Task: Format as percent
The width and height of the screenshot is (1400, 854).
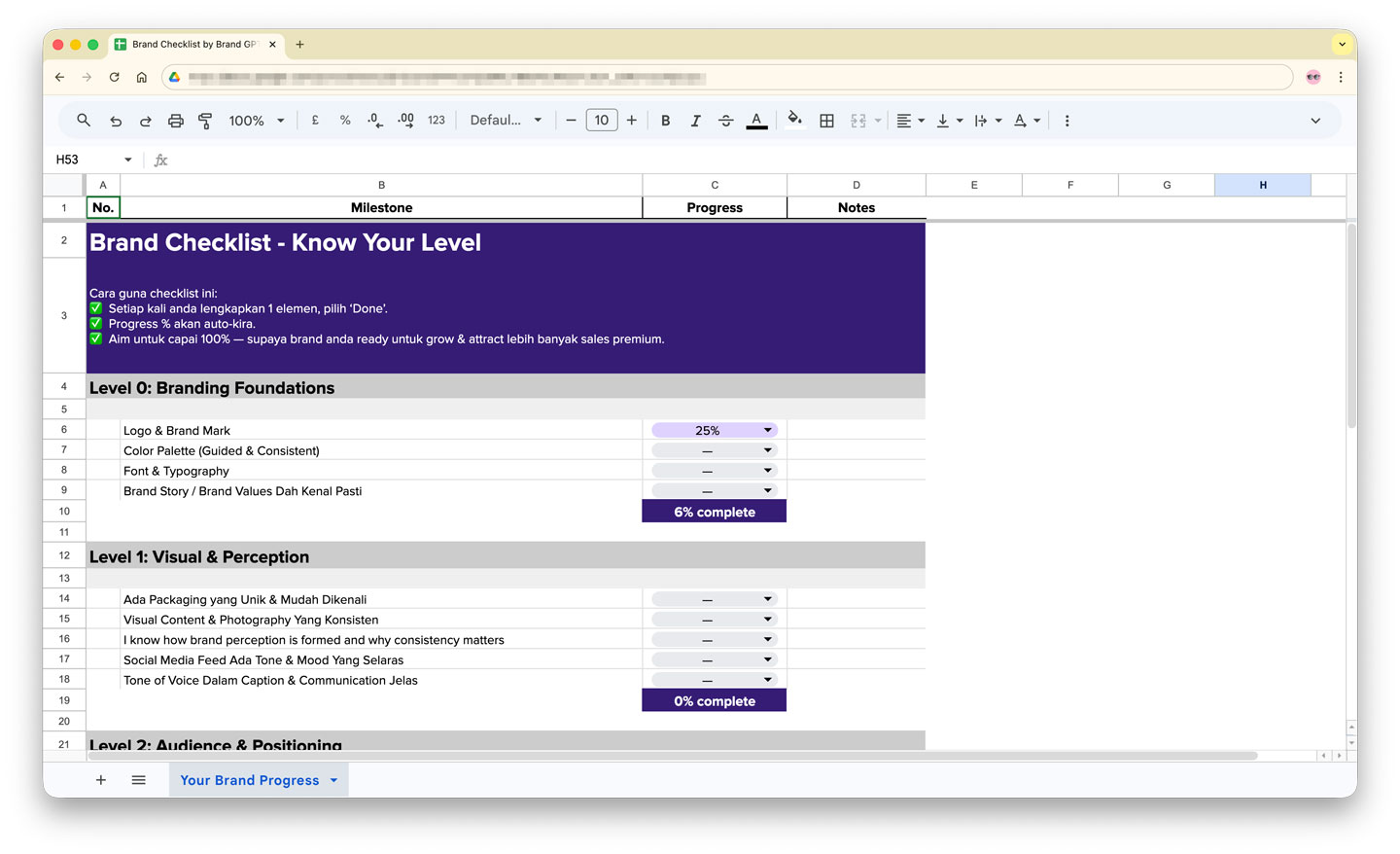Action: pyautogui.click(x=345, y=121)
